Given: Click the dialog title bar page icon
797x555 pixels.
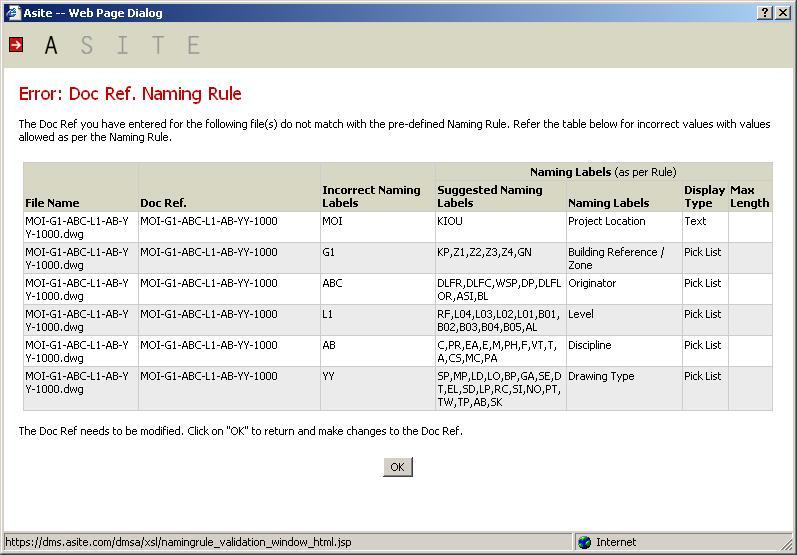Looking at the screenshot, I should click(x=12, y=12).
